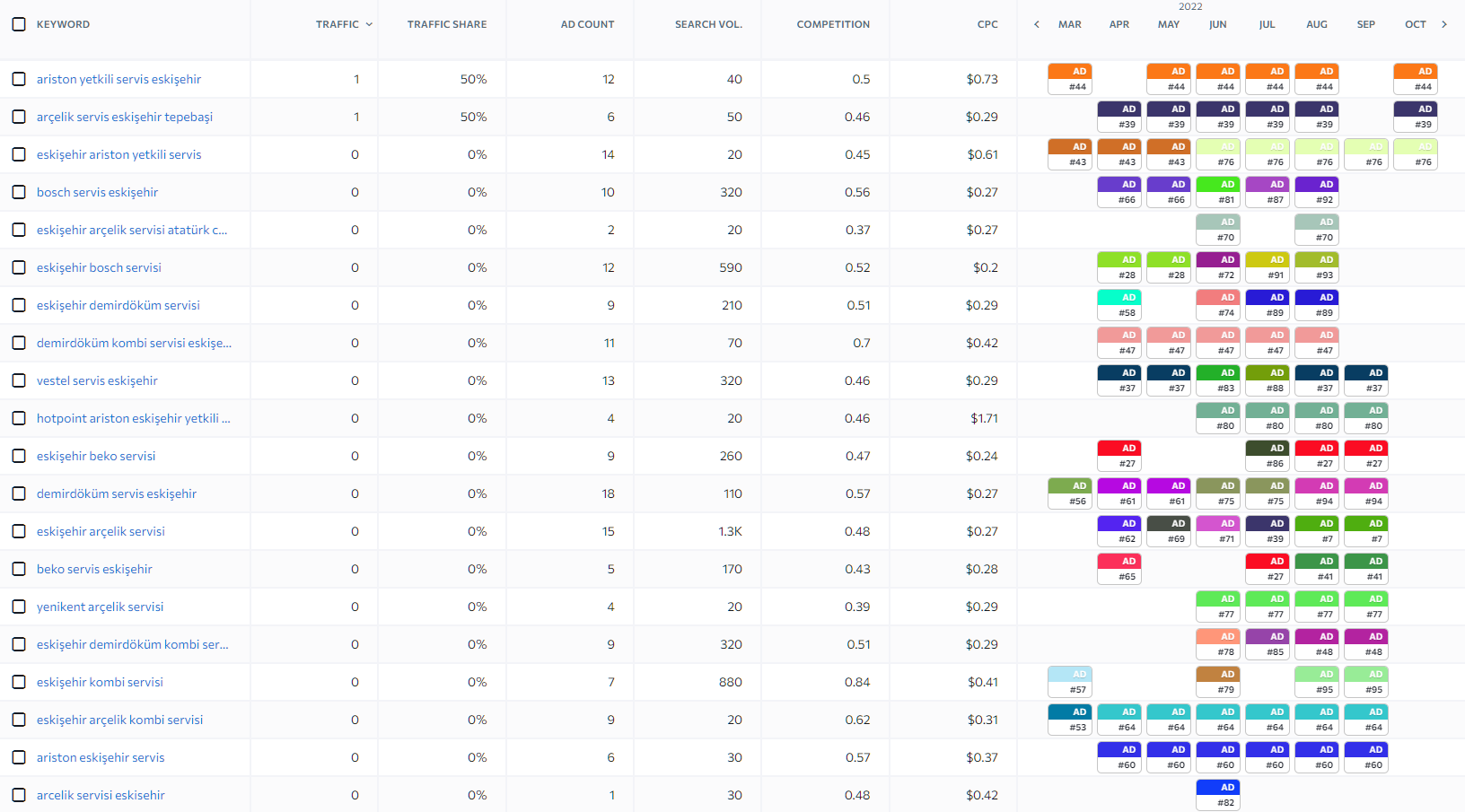Viewport: 1465px width, 812px height.
Task: Sort by the TRAFFIC SHARE column header
Action: (447, 24)
